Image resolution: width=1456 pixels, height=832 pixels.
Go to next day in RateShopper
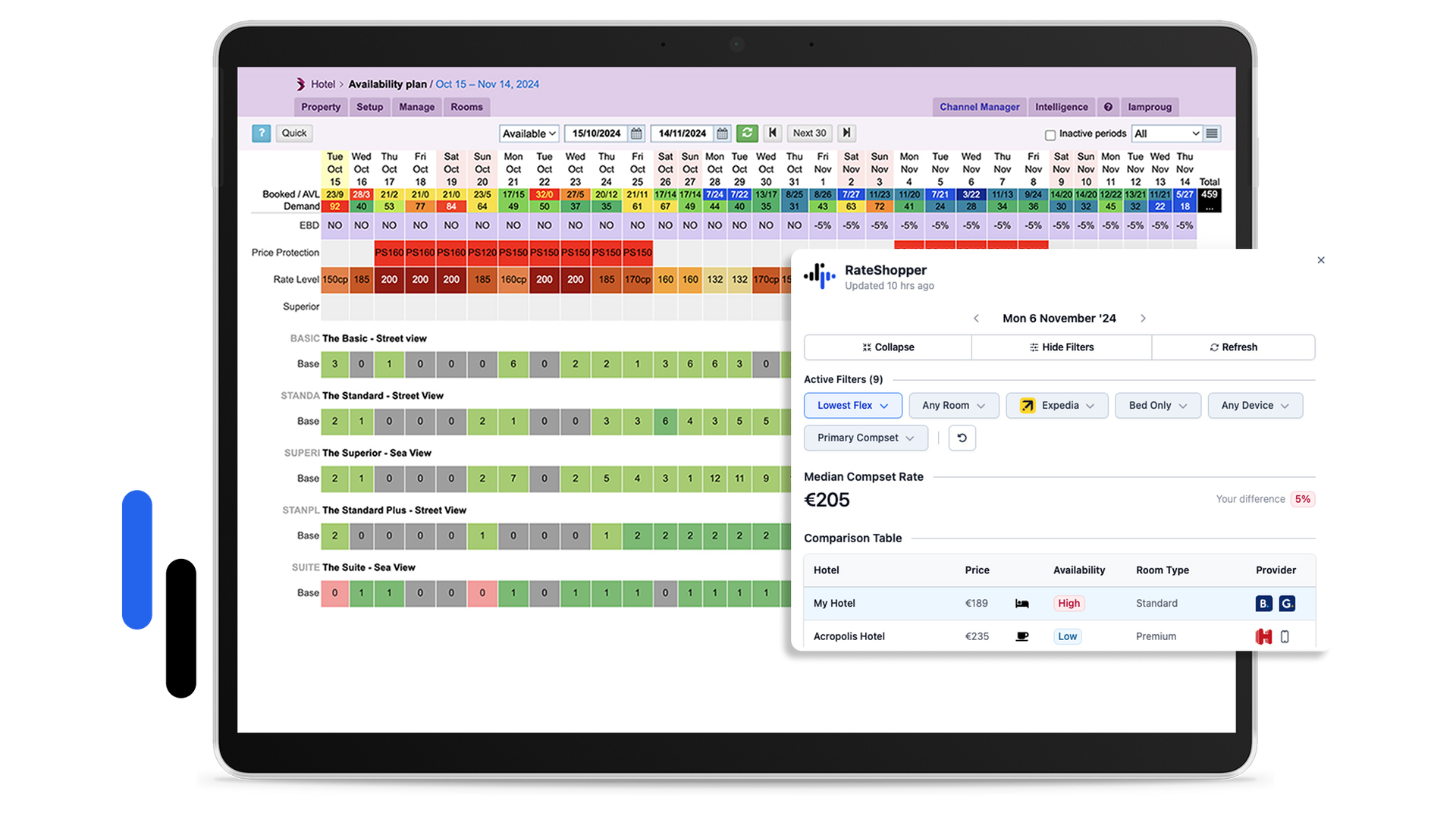click(1143, 319)
